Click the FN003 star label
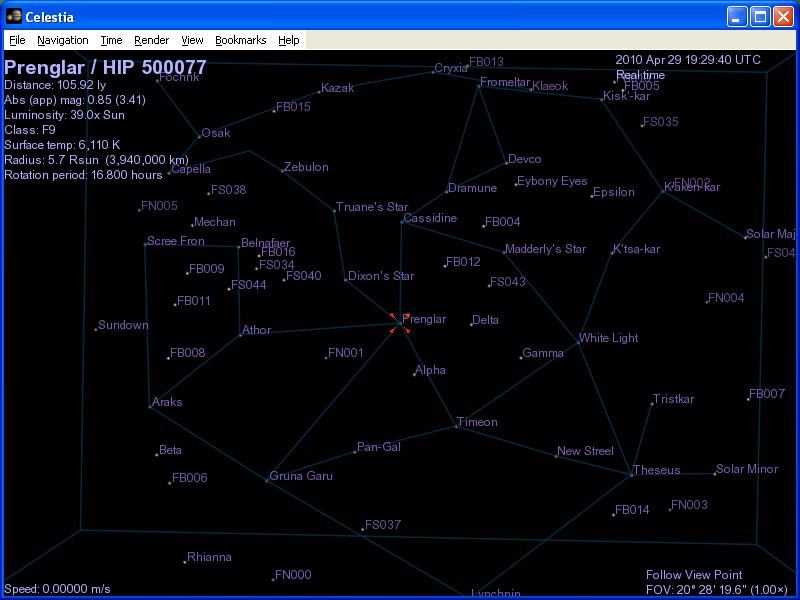800x600 pixels. coord(689,505)
